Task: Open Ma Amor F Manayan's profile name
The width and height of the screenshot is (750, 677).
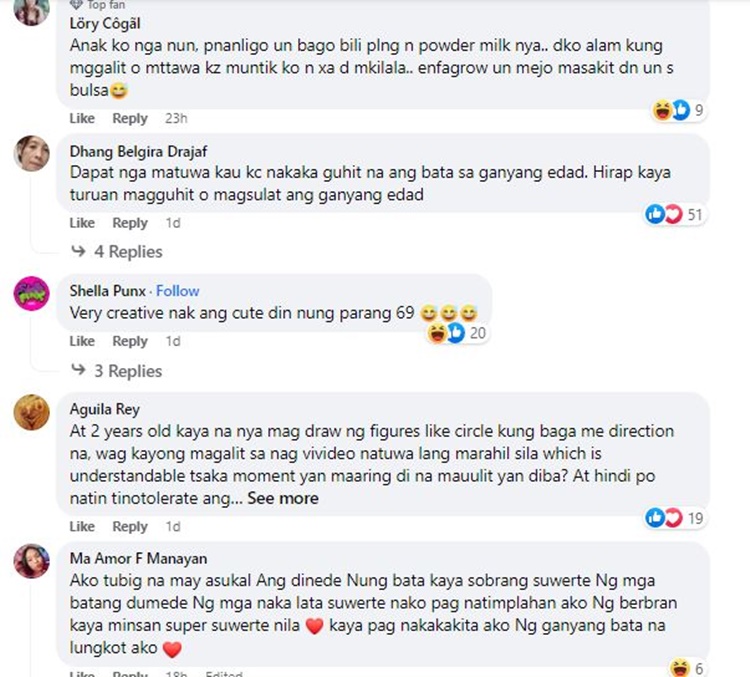Action: click(x=138, y=558)
